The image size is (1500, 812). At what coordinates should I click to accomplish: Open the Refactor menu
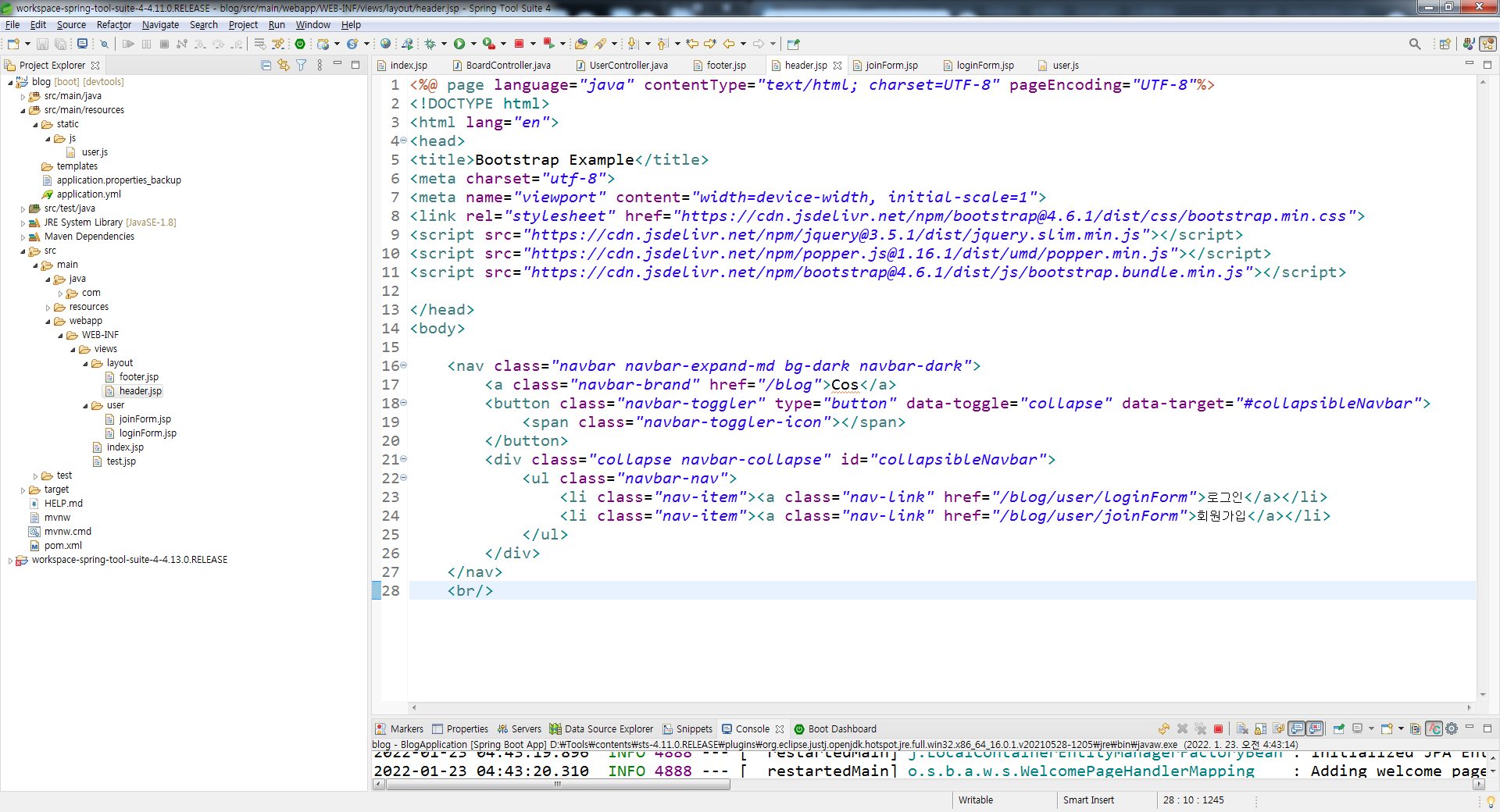pos(114,25)
